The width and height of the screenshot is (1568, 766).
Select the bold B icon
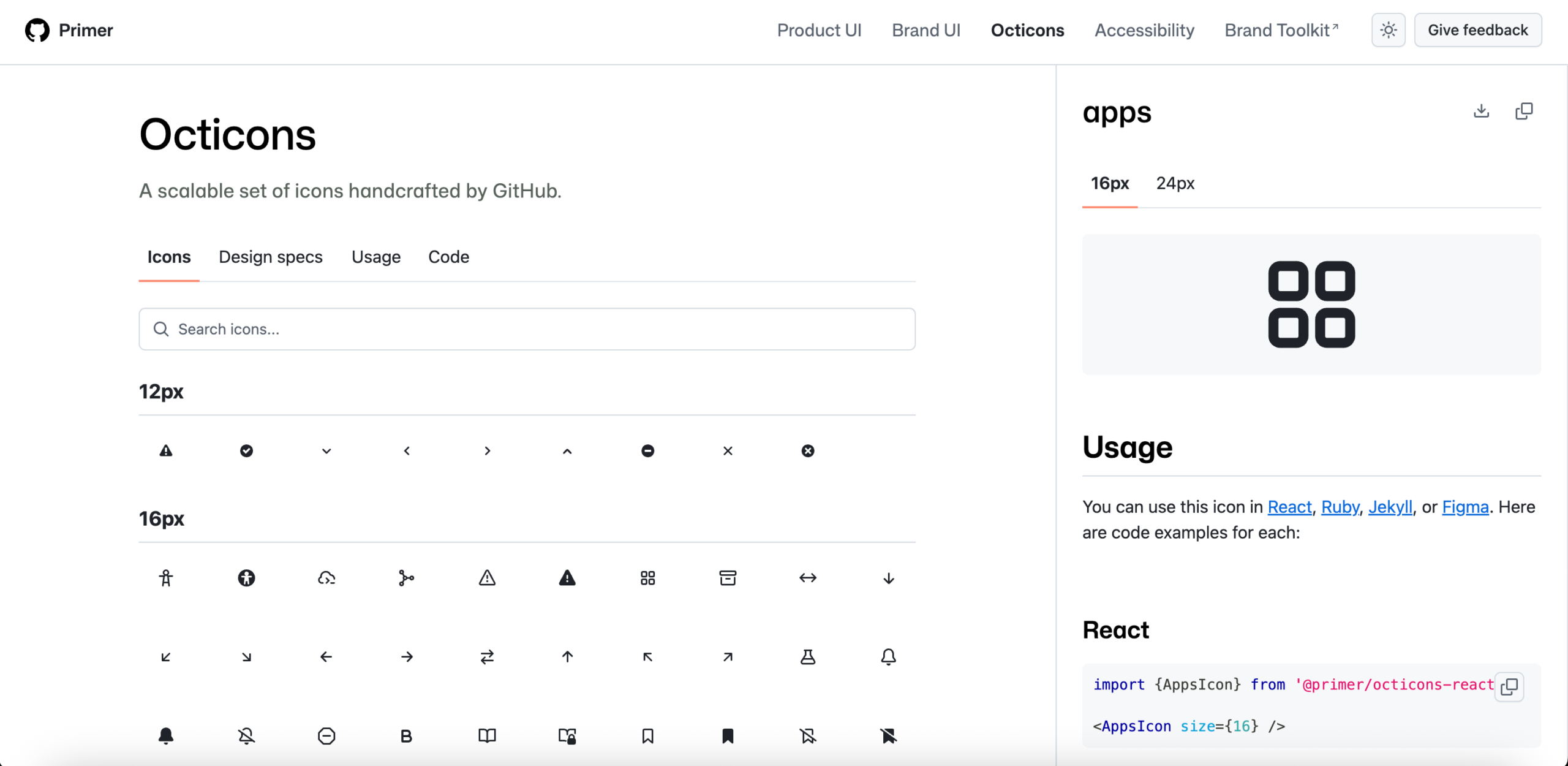(407, 736)
